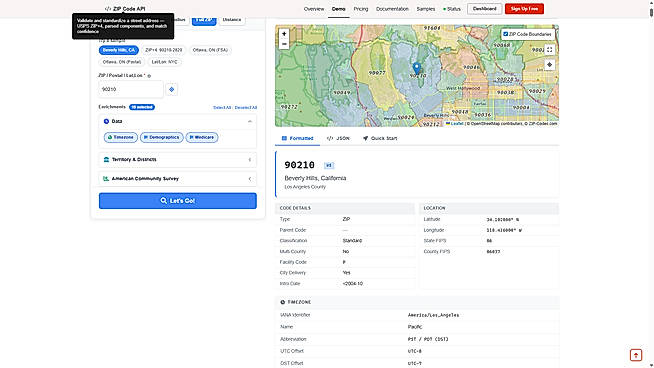Uncheck ZIP Code Boundaries checkbox
Viewport: 654px width, 368px height.
click(506, 34)
